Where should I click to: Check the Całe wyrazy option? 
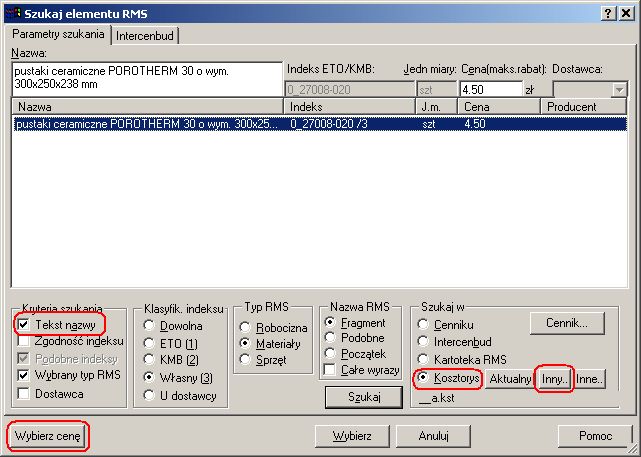(330, 370)
